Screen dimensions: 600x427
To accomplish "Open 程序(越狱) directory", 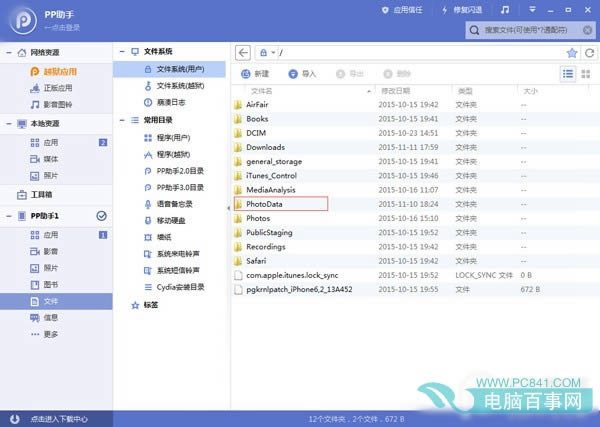I will tap(169, 155).
